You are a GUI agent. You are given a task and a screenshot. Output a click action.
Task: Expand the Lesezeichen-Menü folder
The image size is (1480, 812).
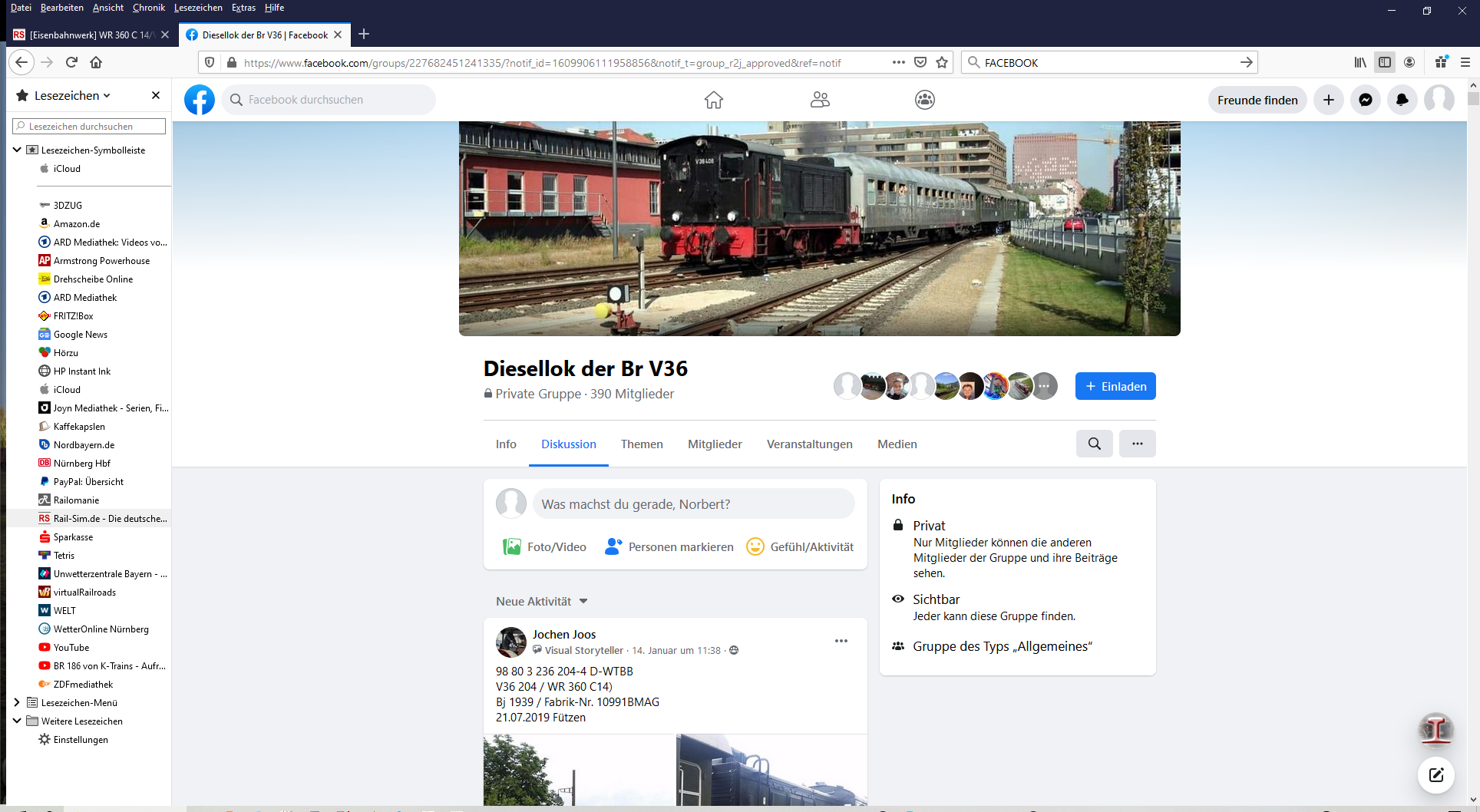(17, 702)
